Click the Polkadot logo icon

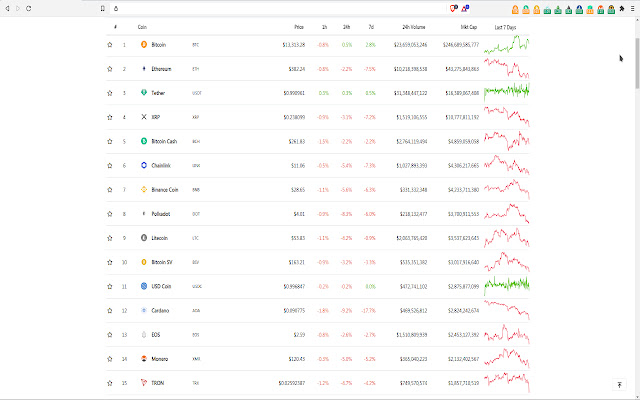pyautogui.click(x=144, y=213)
